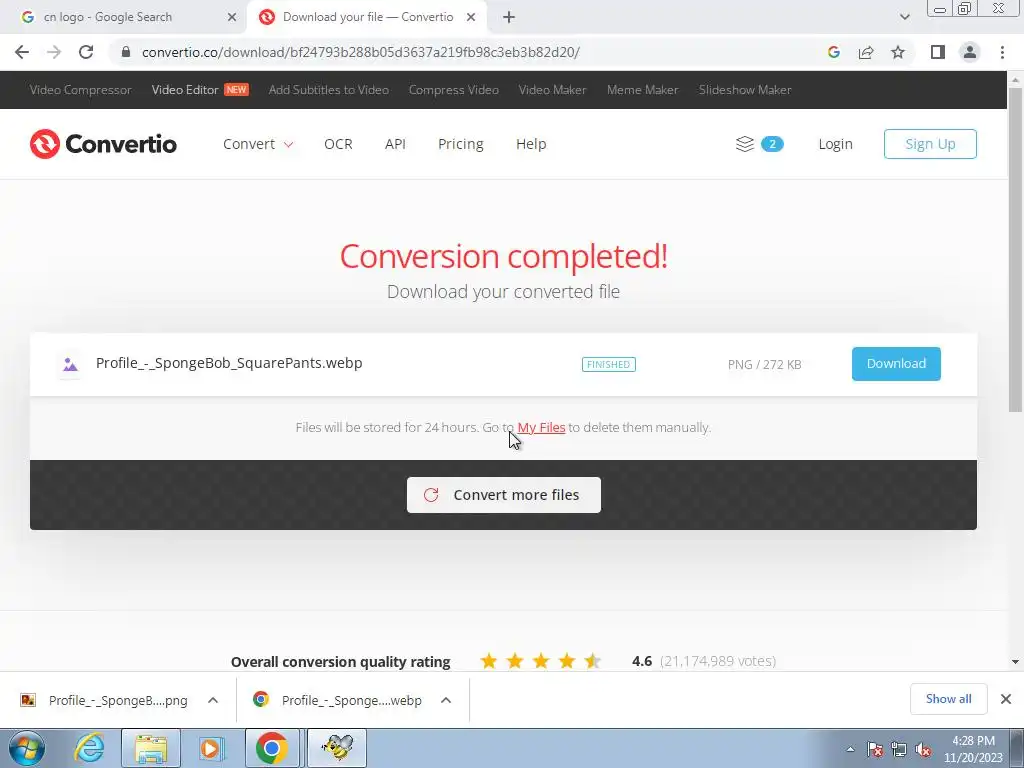Image resolution: width=1024 pixels, height=768 pixels.
Task: Open the OCR menu item
Action: point(338,144)
